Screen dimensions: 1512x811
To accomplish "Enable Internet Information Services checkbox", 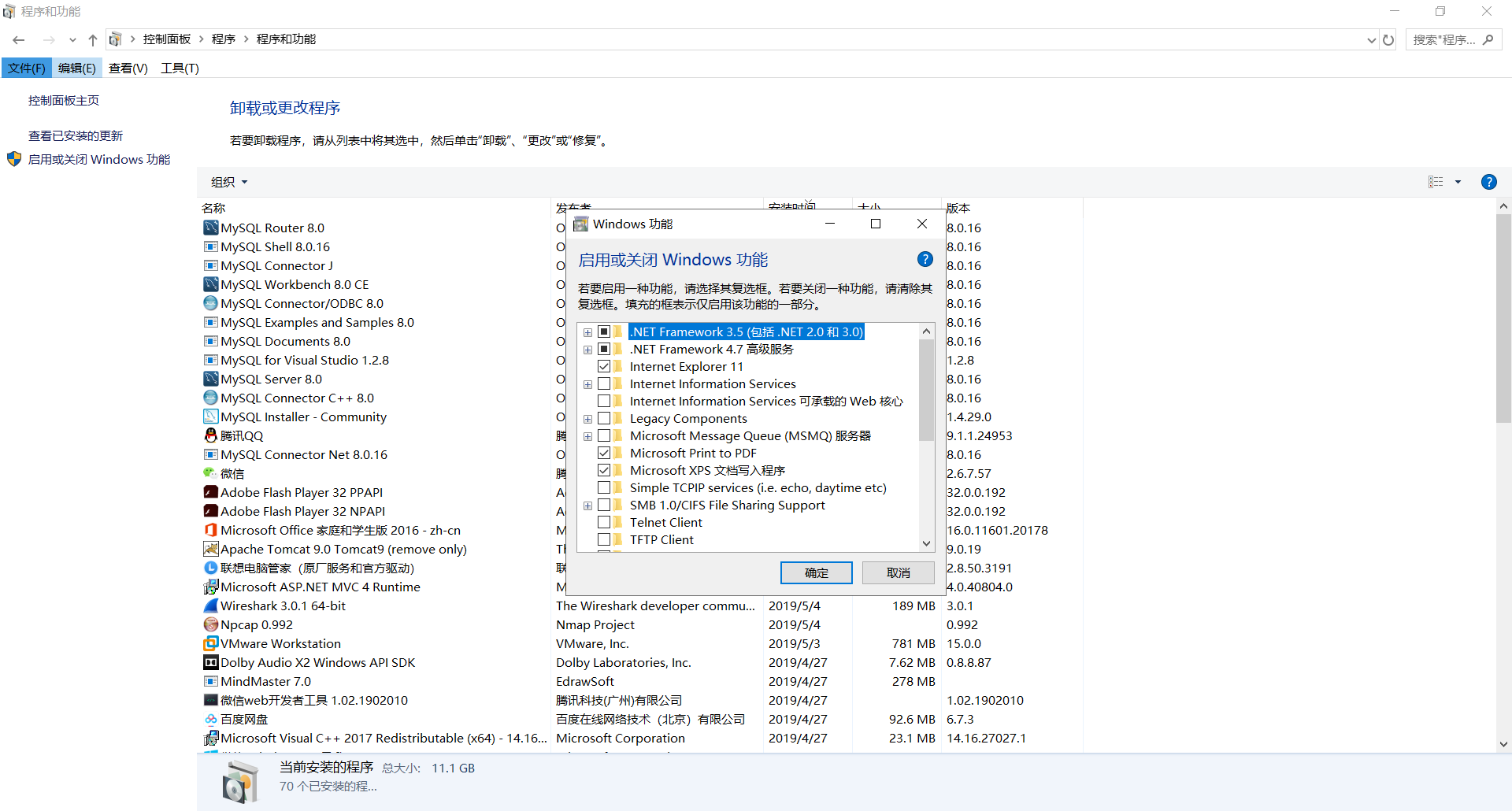I will [604, 383].
